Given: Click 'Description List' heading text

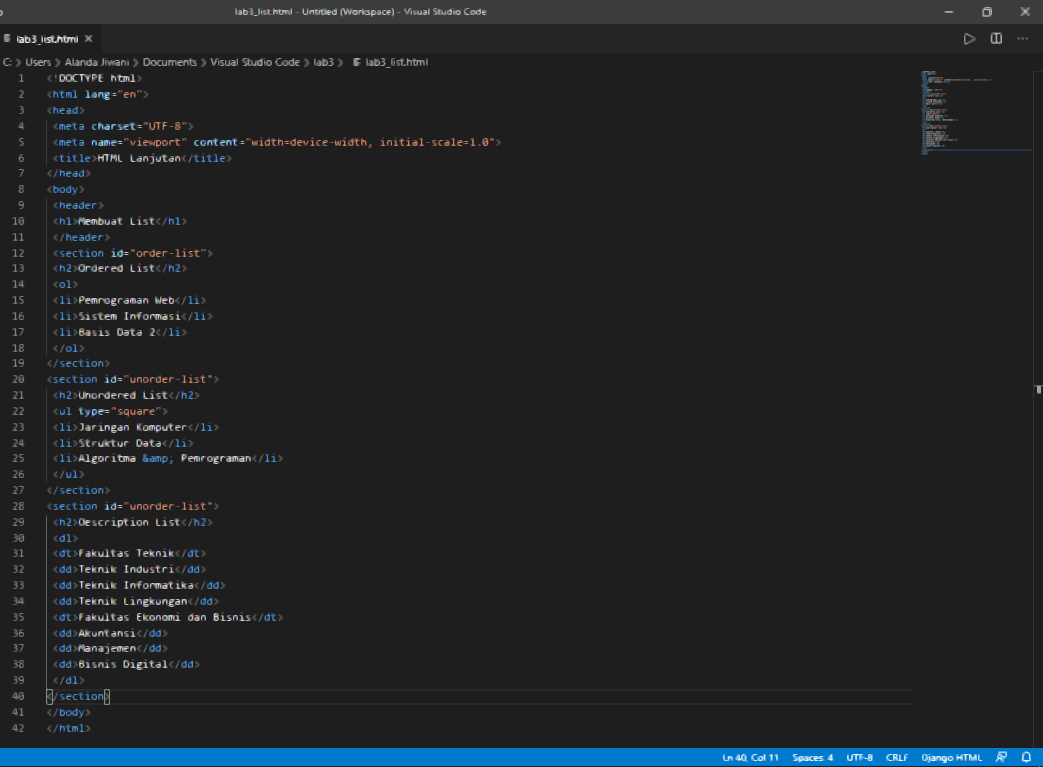Looking at the screenshot, I should pos(129,522).
